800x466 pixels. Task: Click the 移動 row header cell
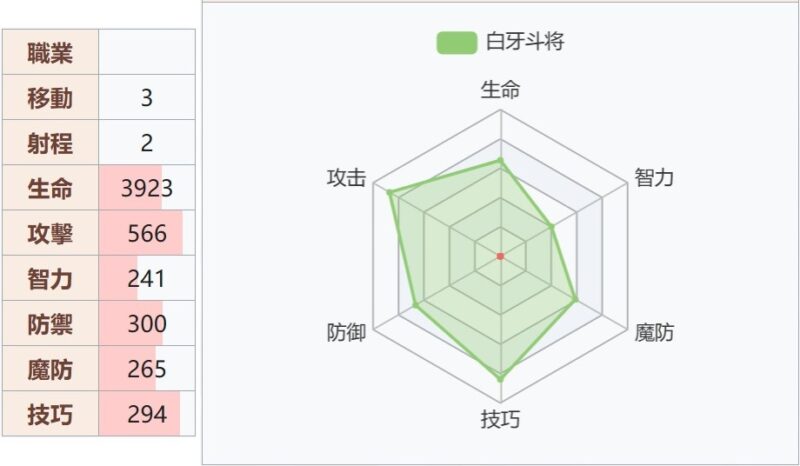pos(50,98)
